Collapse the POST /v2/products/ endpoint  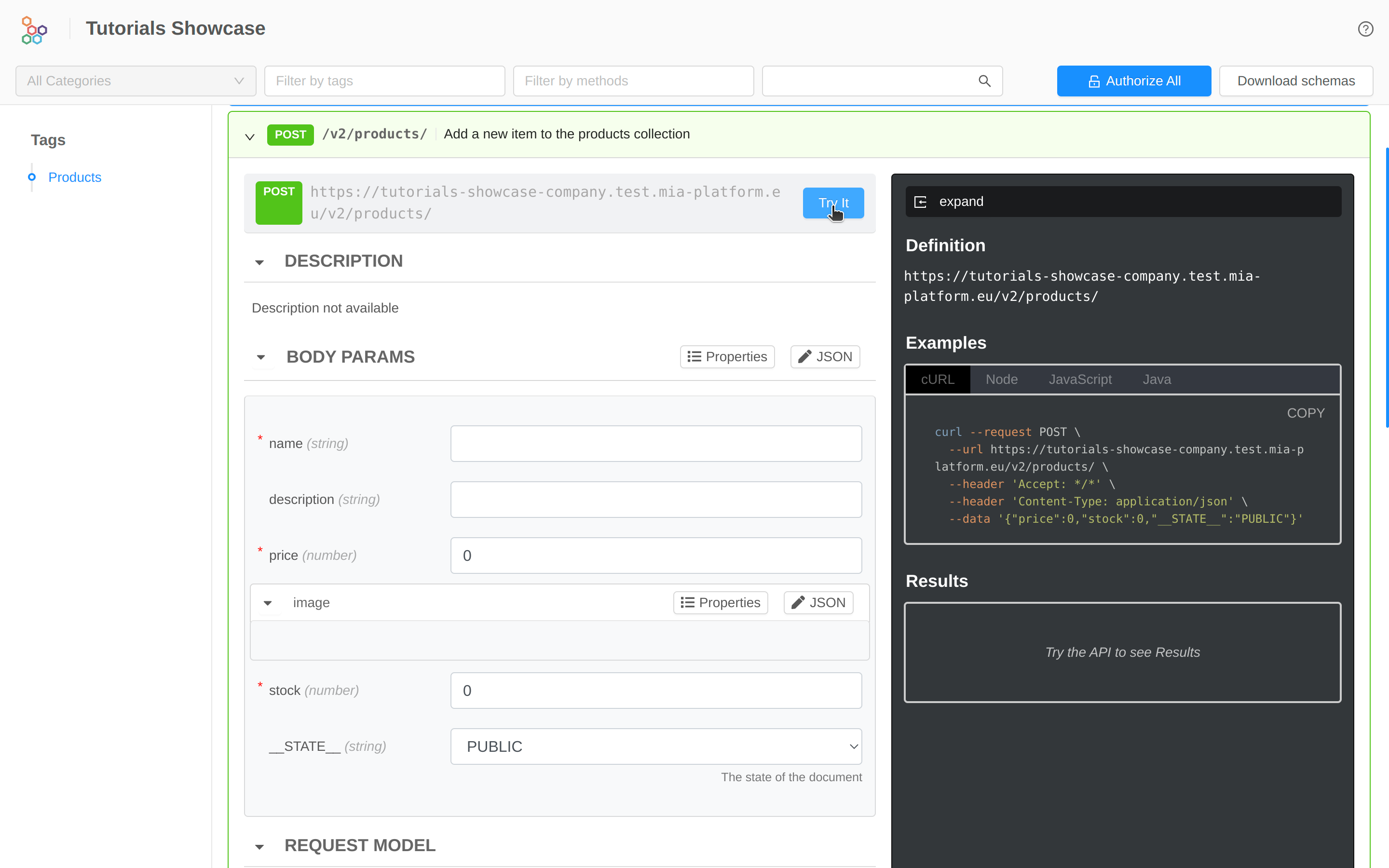tap(250, 136)
